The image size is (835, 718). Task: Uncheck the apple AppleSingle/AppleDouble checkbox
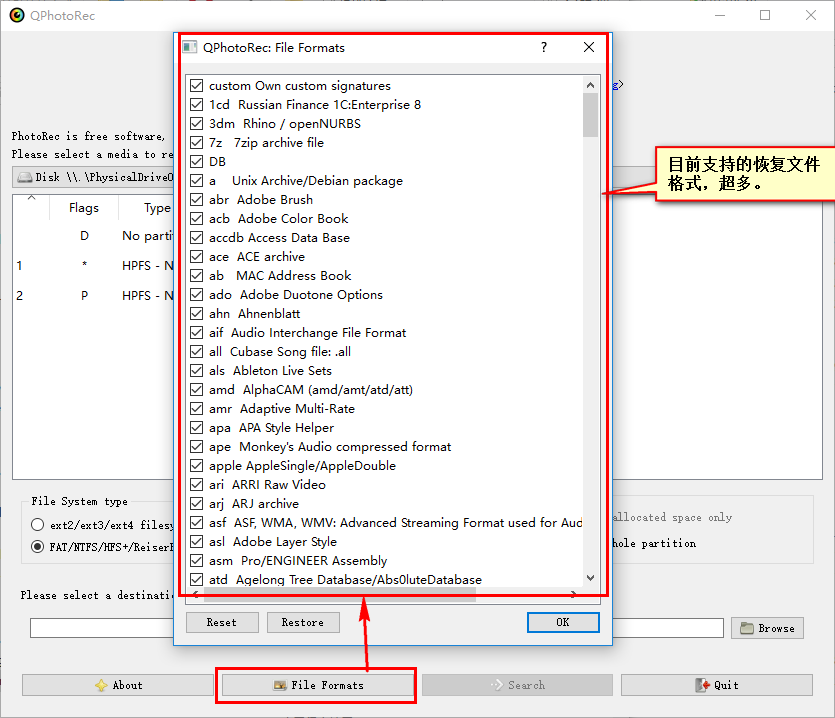[197, 466]
